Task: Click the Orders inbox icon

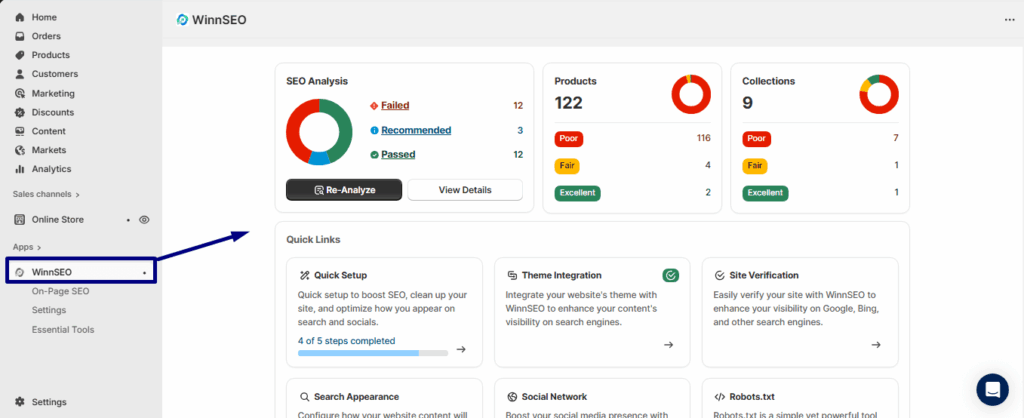Action: (x=20, y=36)
